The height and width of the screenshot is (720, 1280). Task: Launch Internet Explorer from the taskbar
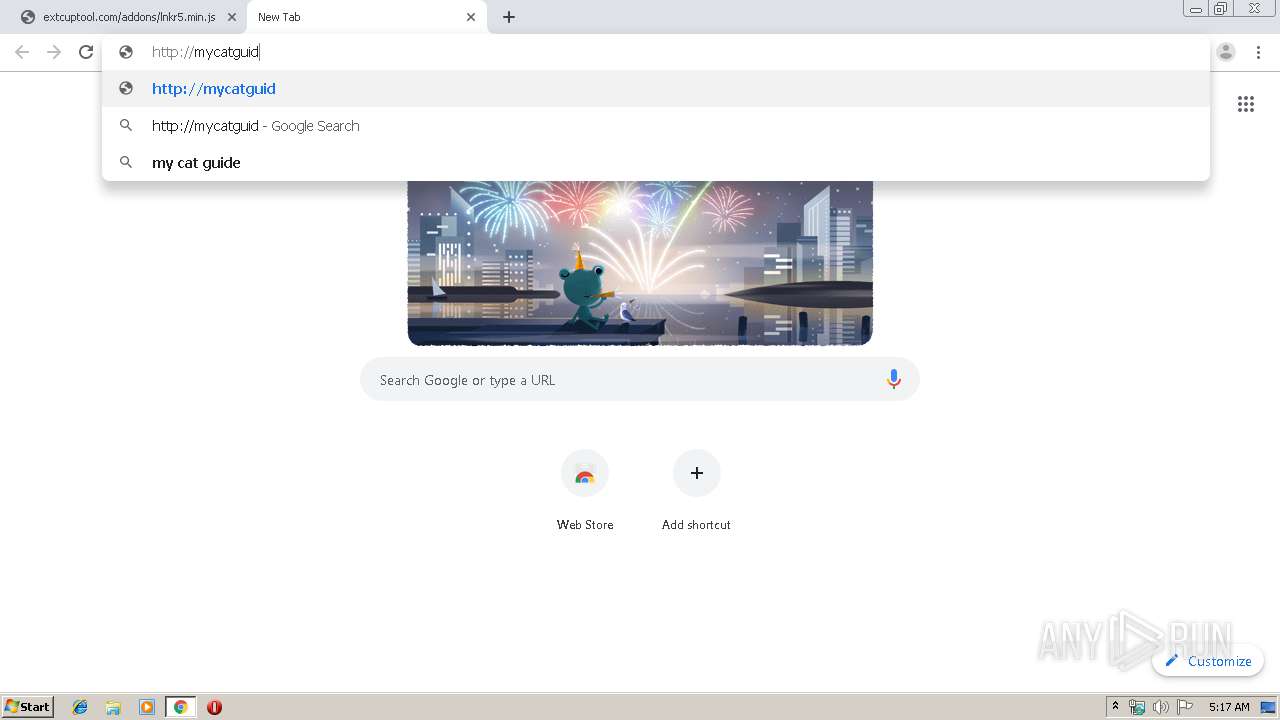click(x=80, y=707)
